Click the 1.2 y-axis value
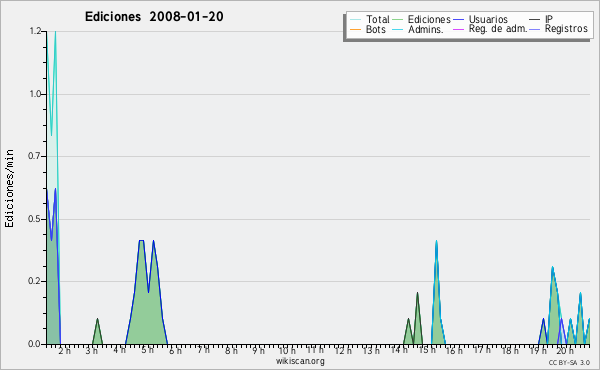Screen dimensions: 600x370 35,31
